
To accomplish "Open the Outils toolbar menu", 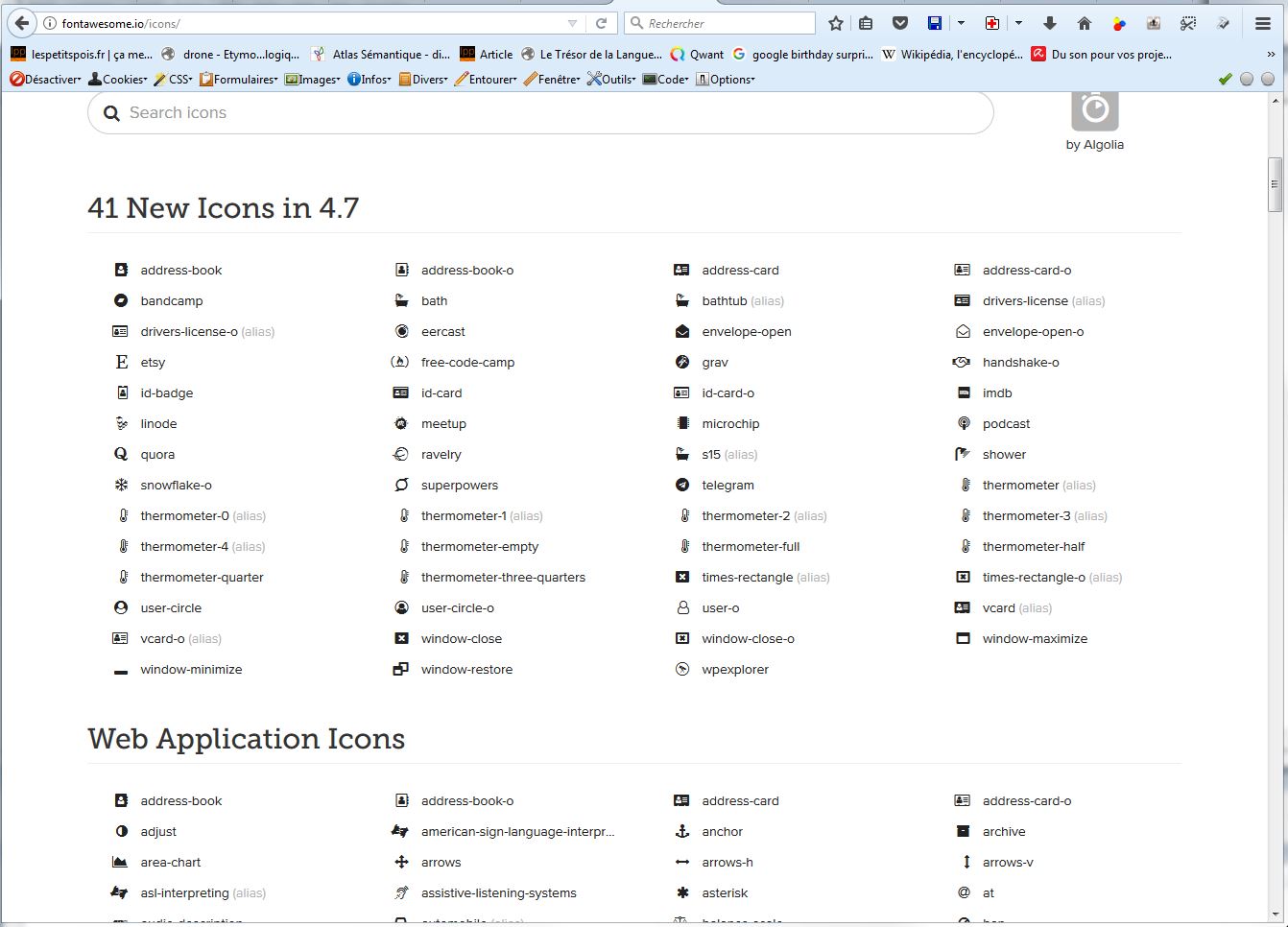I will pos(611,79).
